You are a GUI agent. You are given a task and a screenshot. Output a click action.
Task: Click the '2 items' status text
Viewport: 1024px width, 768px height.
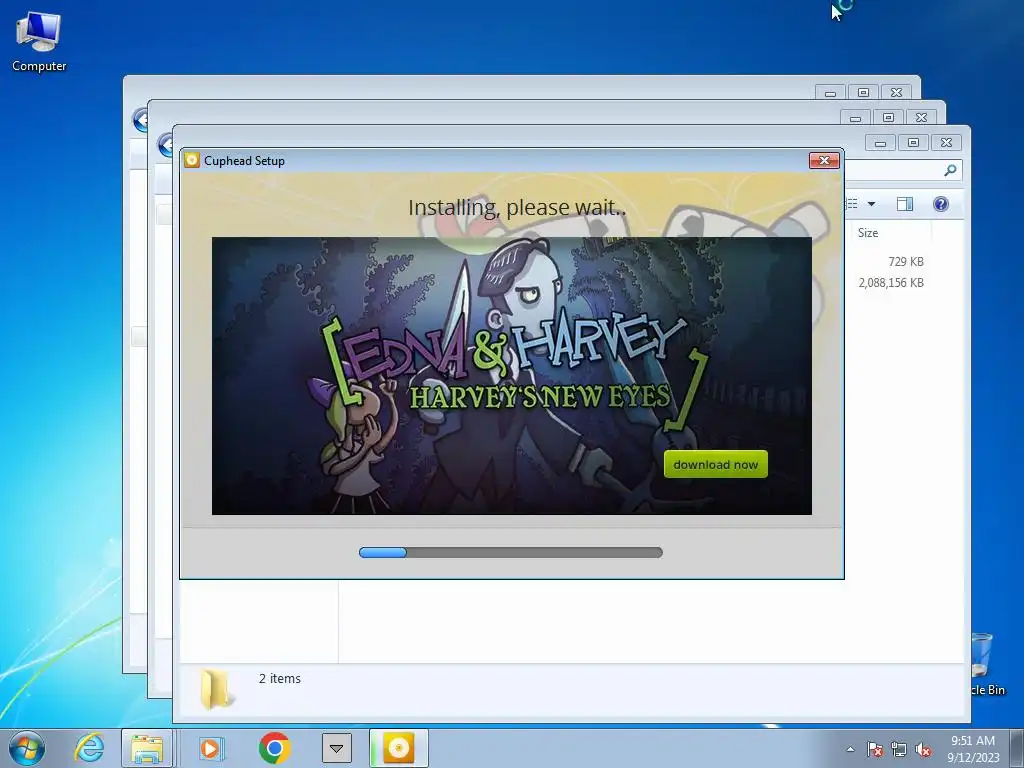click(x=280, y=679)
